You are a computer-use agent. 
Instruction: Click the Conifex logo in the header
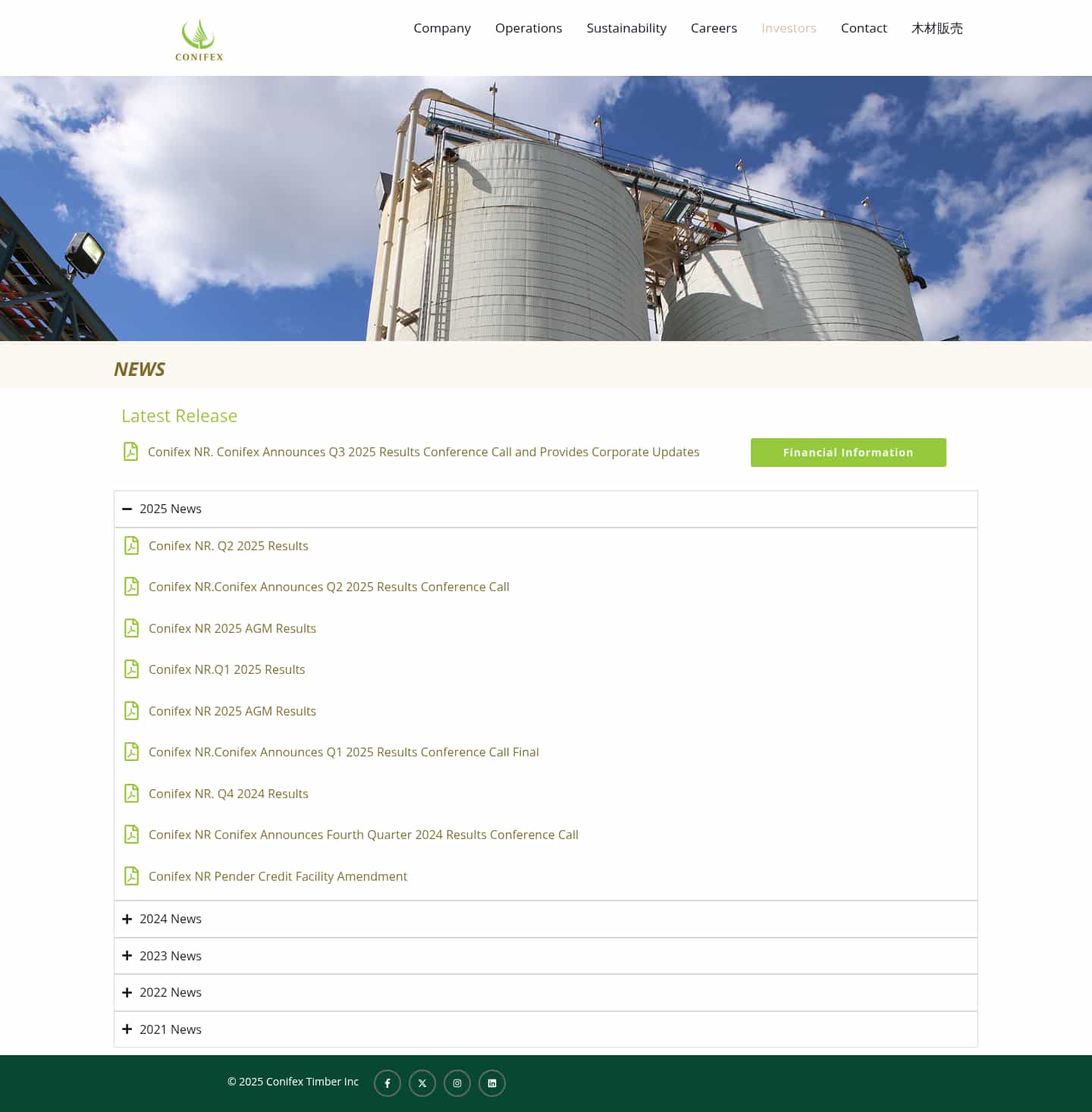199,39
